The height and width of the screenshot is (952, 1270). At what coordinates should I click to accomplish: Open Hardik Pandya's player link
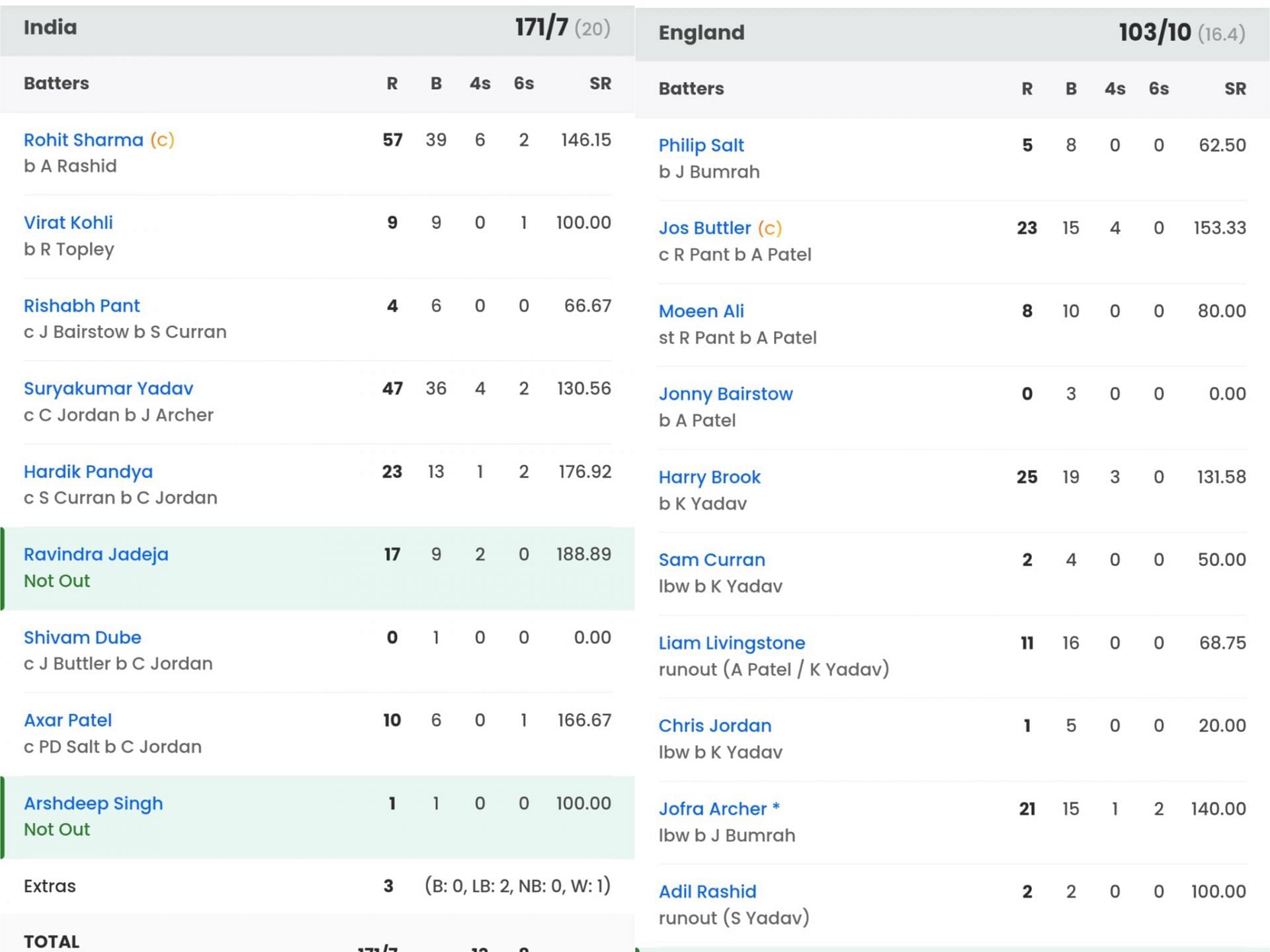(88, 472)
